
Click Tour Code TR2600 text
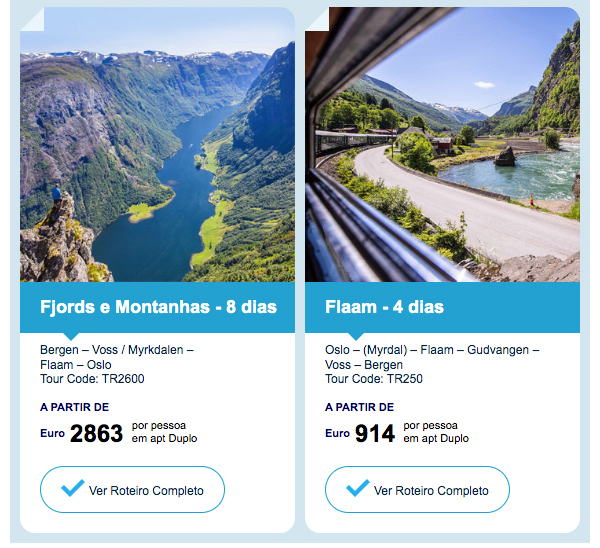tap(92, 379)
